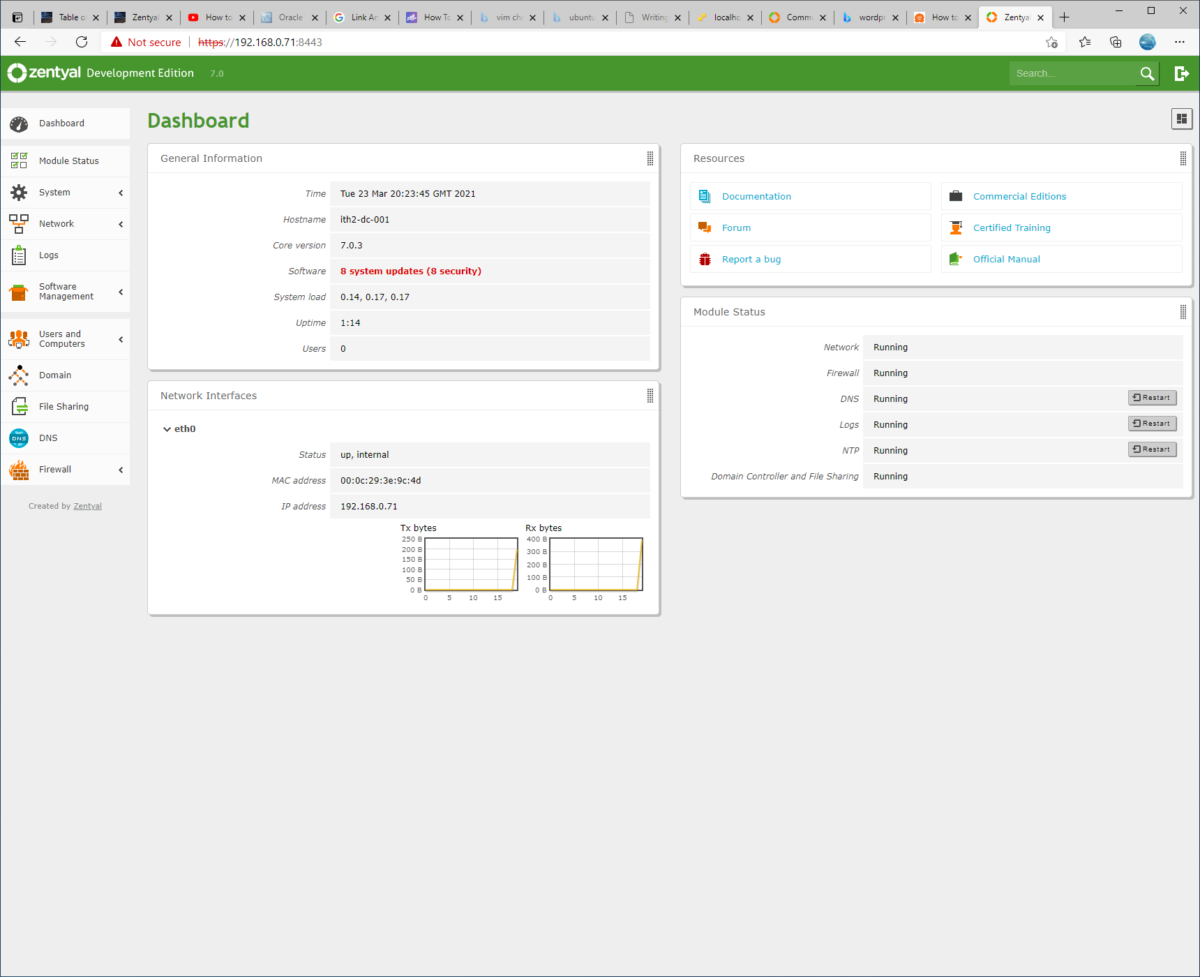Restart the NTP service
The height and width of the screenshot is (977, 1200).
1151,449
